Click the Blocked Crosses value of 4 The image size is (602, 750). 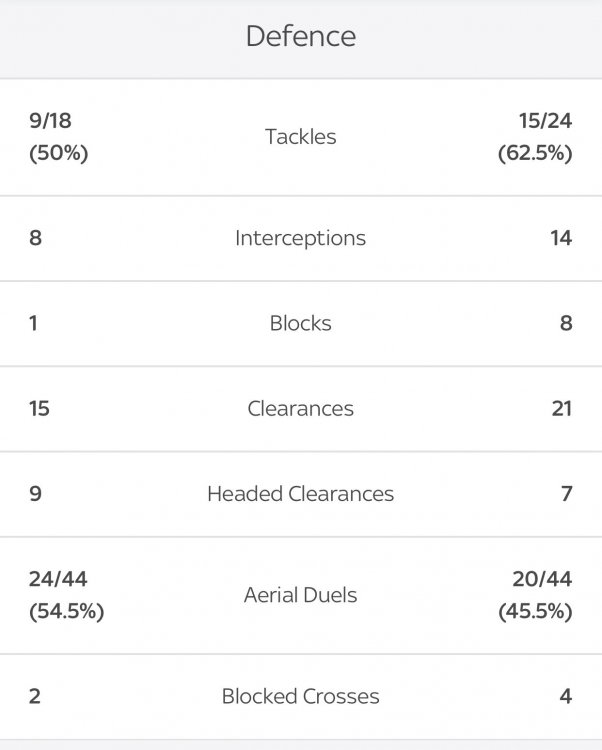(x=566, y=696)
